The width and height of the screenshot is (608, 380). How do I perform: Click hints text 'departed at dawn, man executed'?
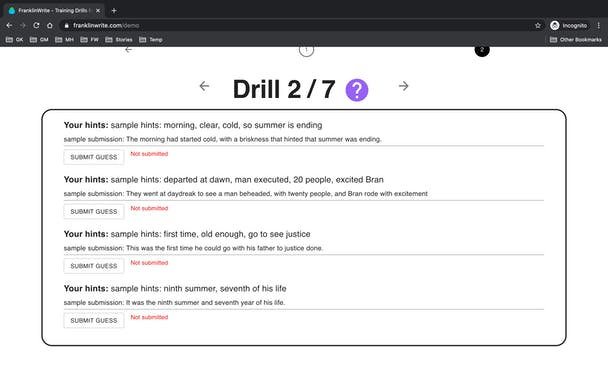pyautogui.click(x=226, y=180)
